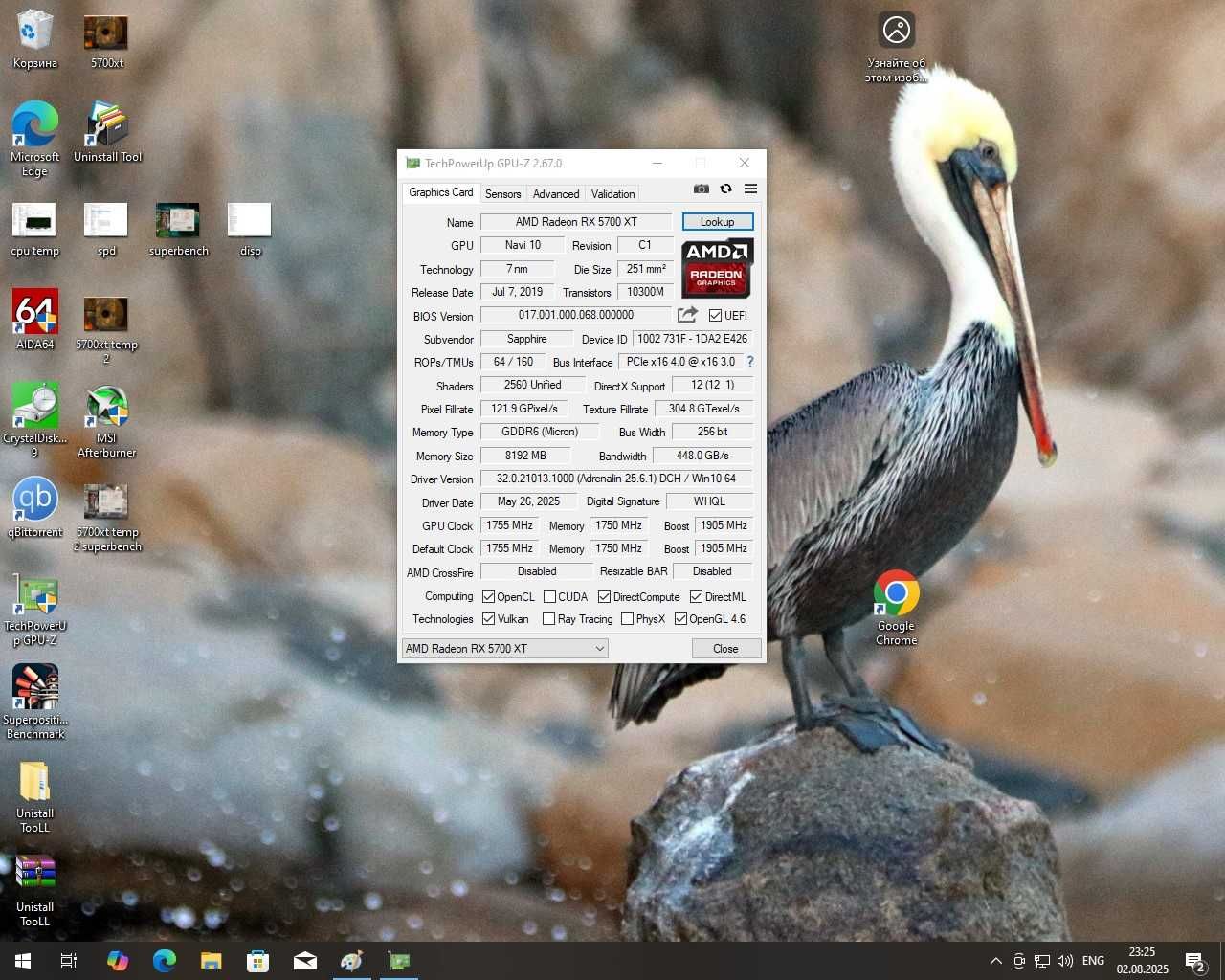Click the Spotlight image info desktop icon
This screenshot has width=1225, height=980.
[897, 48]
